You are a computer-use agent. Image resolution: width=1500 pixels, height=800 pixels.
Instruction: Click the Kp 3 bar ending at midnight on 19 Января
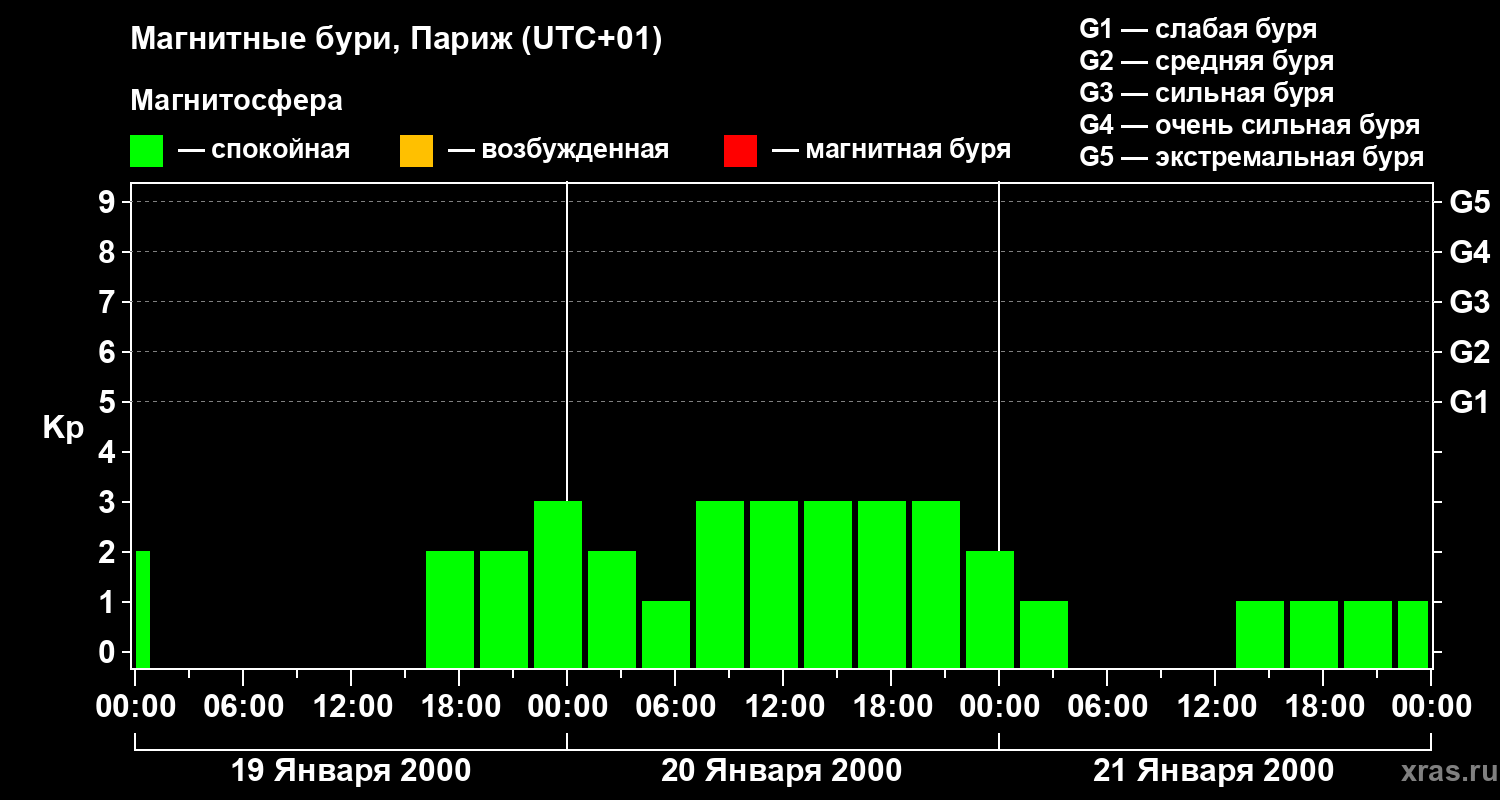tap(558, 584)
